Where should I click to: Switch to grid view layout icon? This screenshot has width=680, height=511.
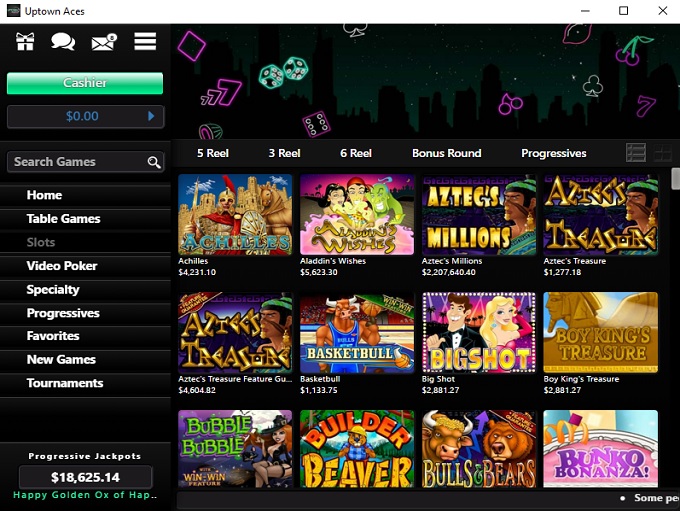pos(663,153)
